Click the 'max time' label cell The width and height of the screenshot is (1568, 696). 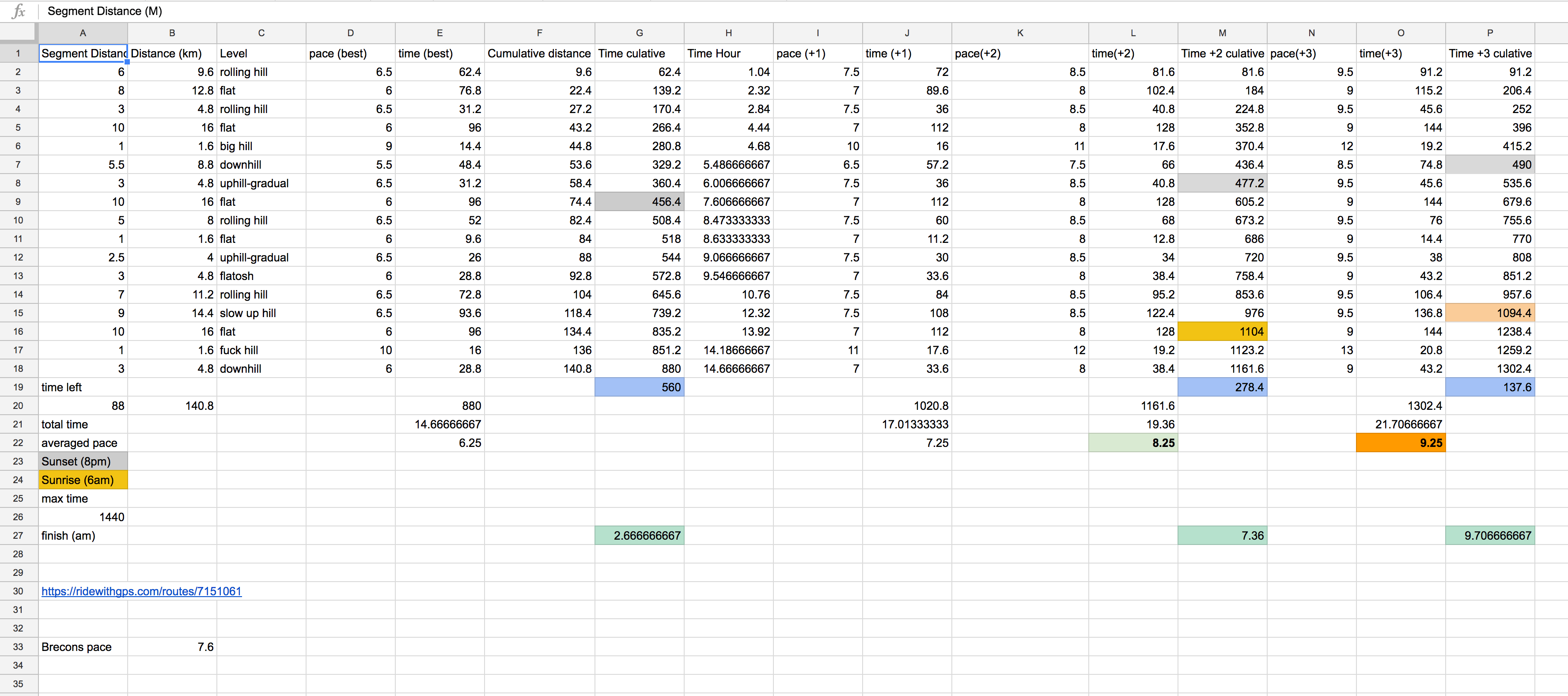tap(83, 499)
